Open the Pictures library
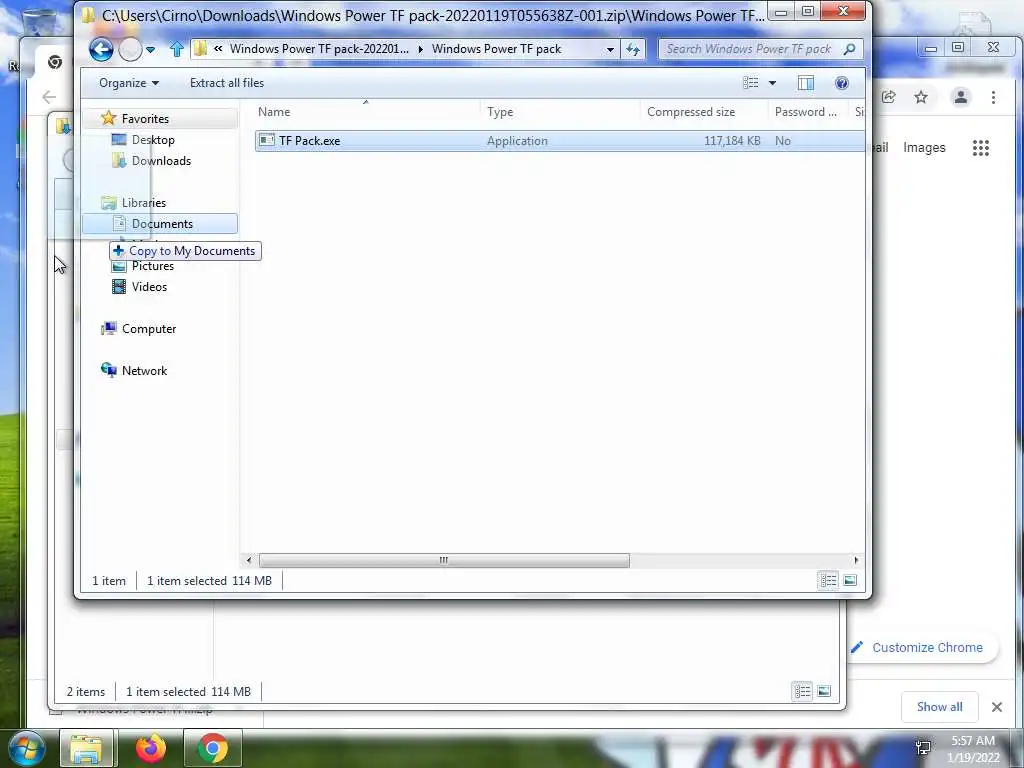The height and width of the screenshot is (768, 1024). (x=152, y=266)
